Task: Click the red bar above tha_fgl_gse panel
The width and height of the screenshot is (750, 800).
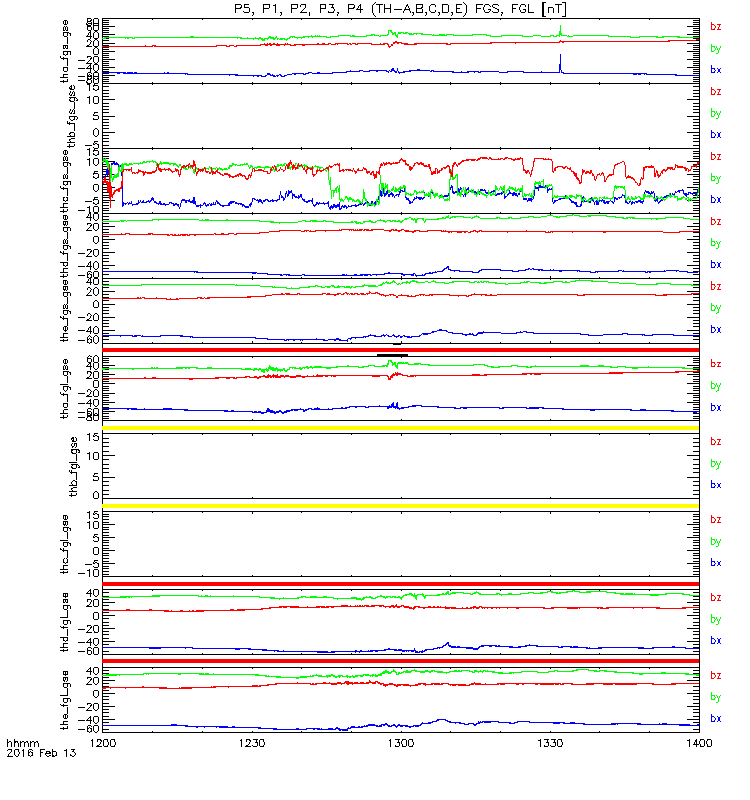Action: (x=401, y=350)
